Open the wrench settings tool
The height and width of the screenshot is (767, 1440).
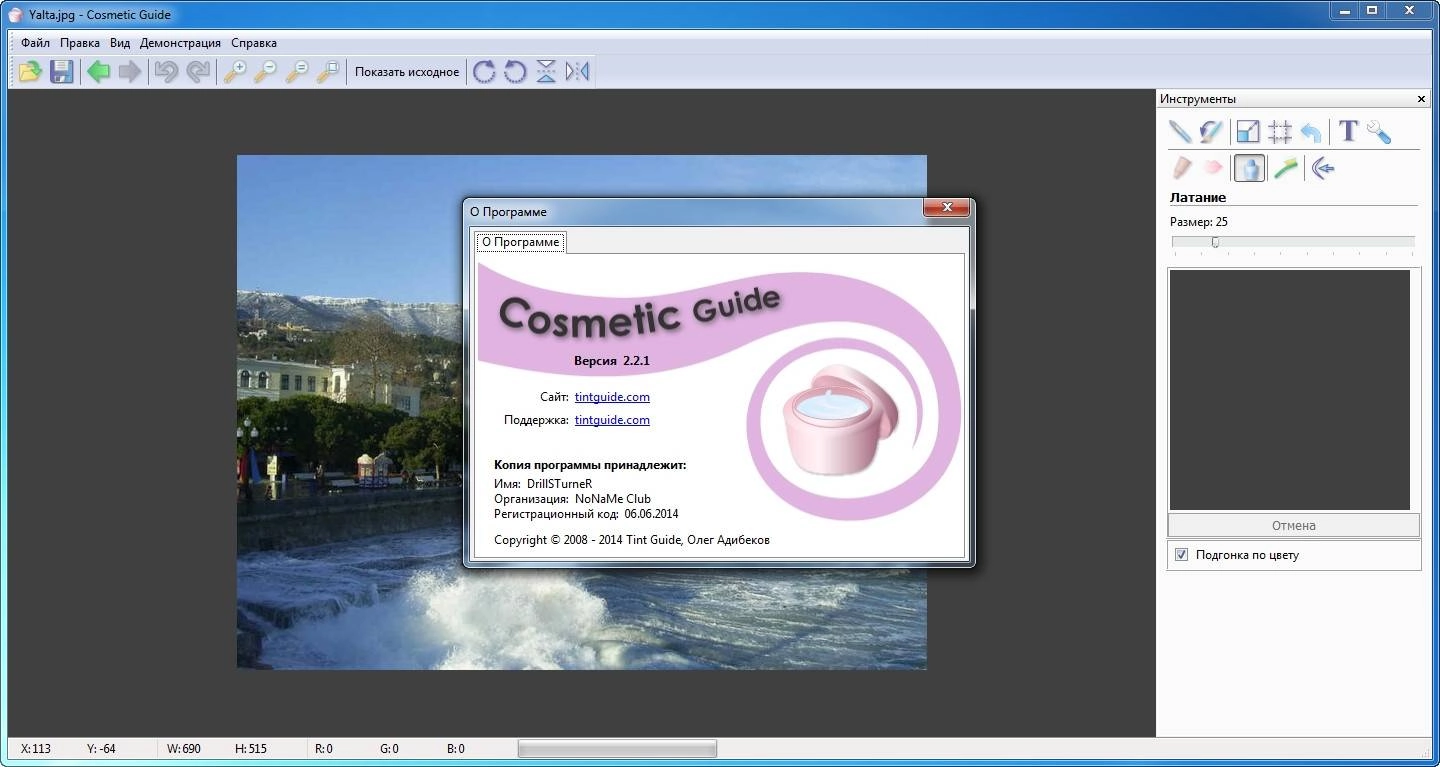pyautogui.click(x=1379, y=132)
